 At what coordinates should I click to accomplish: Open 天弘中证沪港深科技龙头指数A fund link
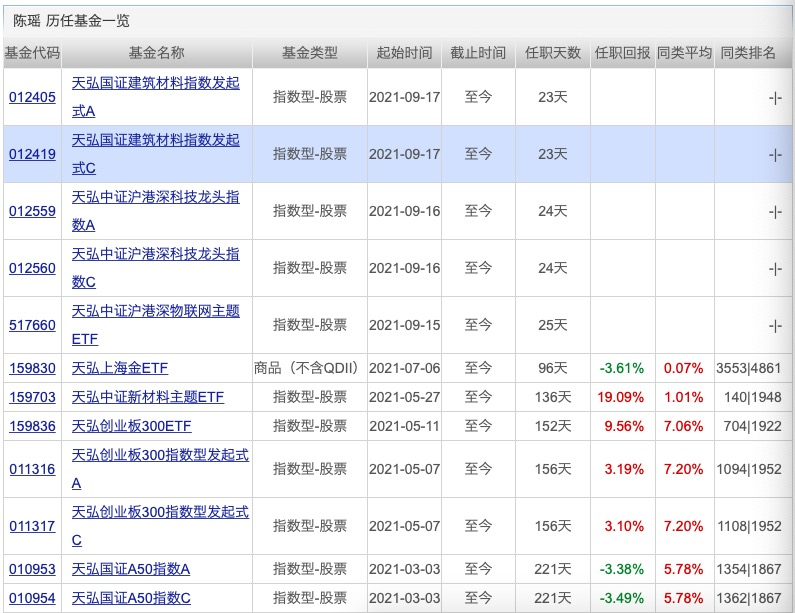pos(155,210)
